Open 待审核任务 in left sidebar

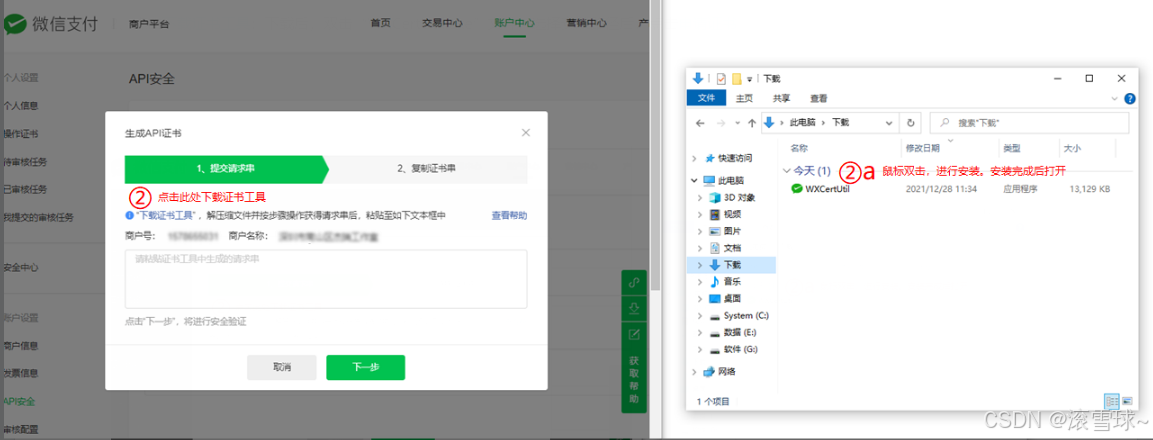coord(25,162)
